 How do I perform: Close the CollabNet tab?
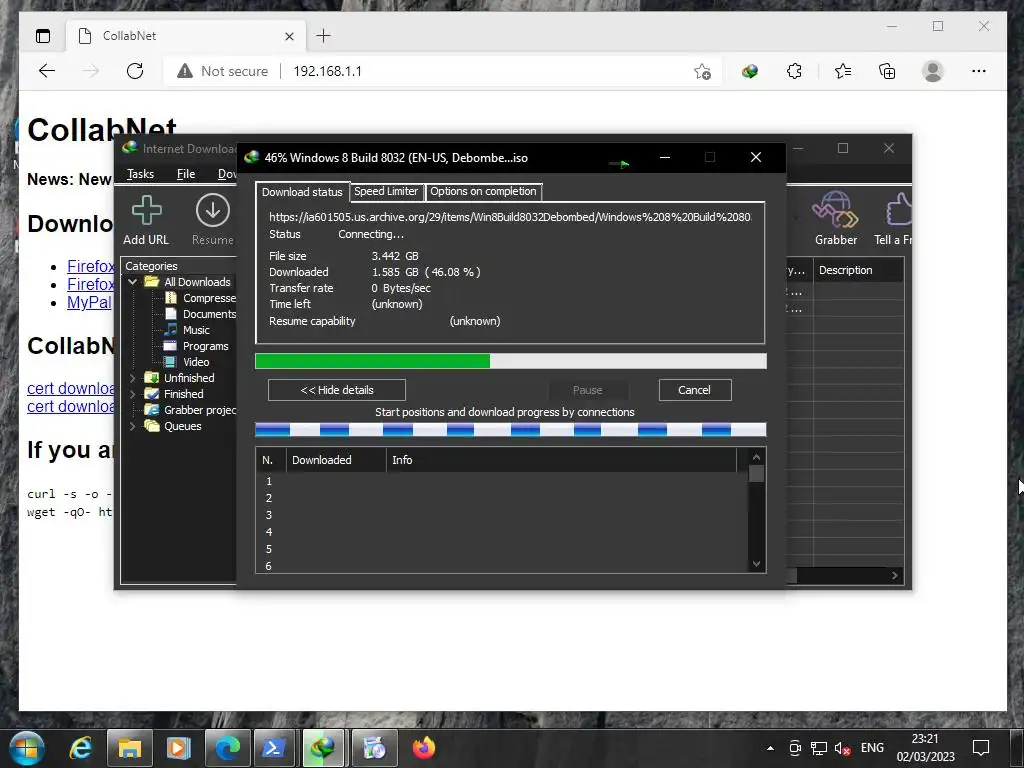point(289,37)
